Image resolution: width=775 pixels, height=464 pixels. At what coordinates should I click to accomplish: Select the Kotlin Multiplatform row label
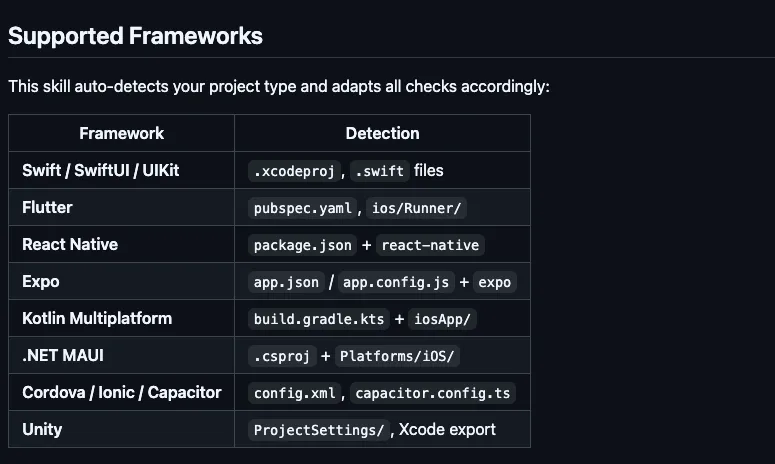click(x=97, y=318)
